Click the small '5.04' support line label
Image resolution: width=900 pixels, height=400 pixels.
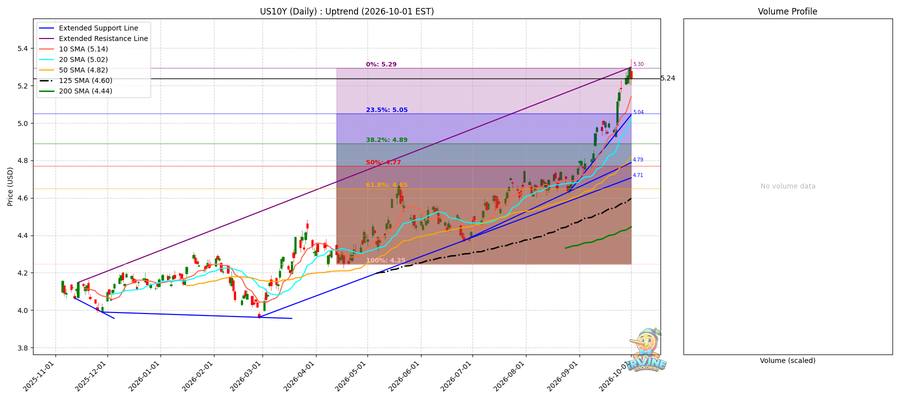pyautogui.click(x=638, y=112)
